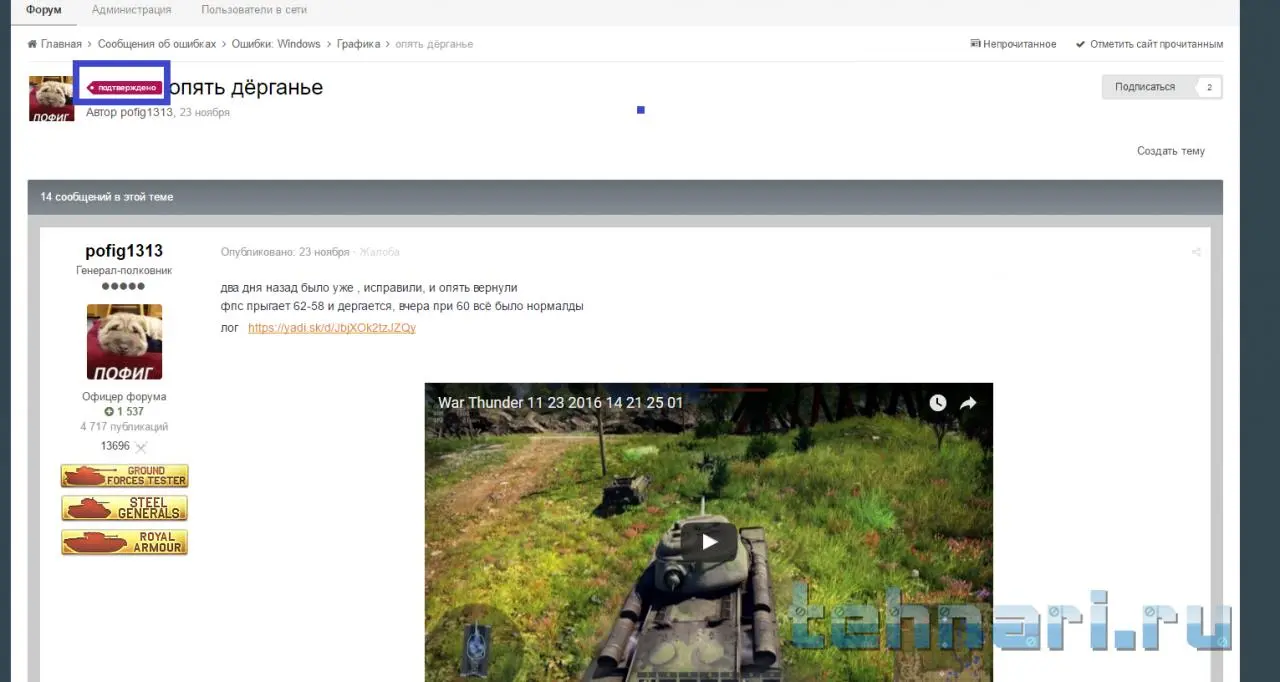This screenshot has width=1280, height=682.
Task: Click the Watch later clock icon on video
Action: [937, 403]
